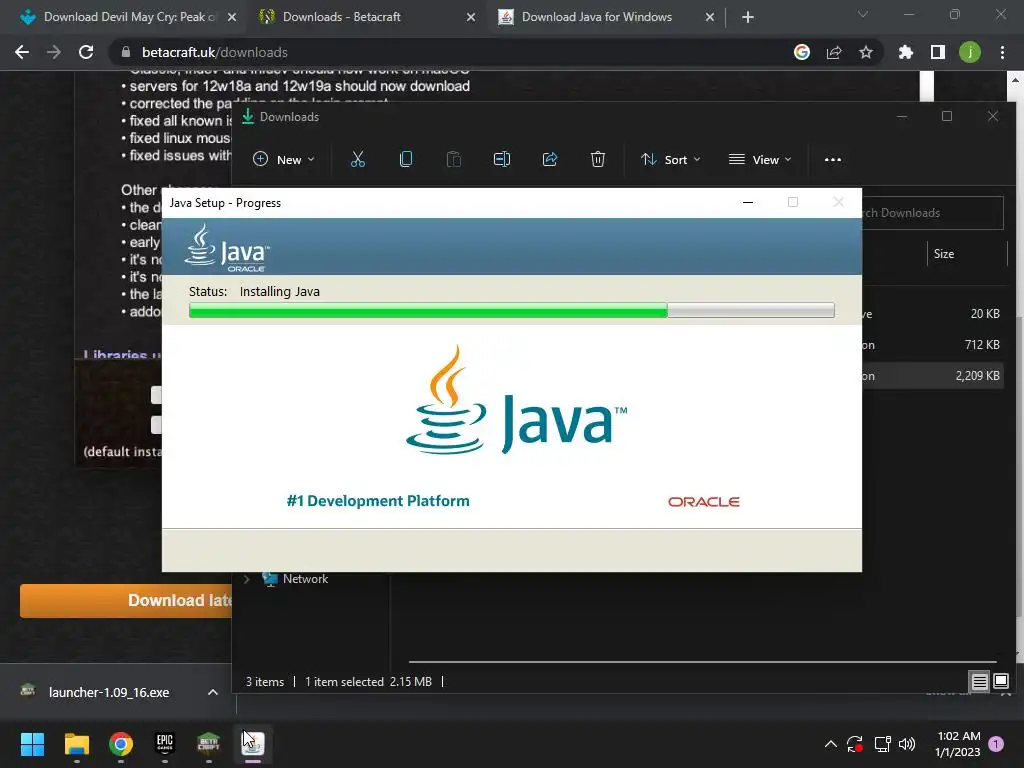Click the share page icon in Chrome
The height and width of the screenshot is (768, 1024).
[x=834, y=52]
